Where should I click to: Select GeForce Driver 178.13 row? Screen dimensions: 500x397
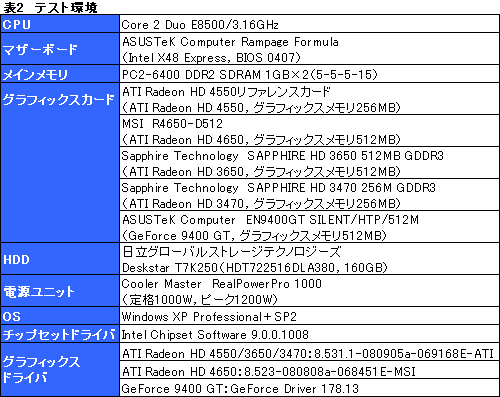[x=309, y=388]
